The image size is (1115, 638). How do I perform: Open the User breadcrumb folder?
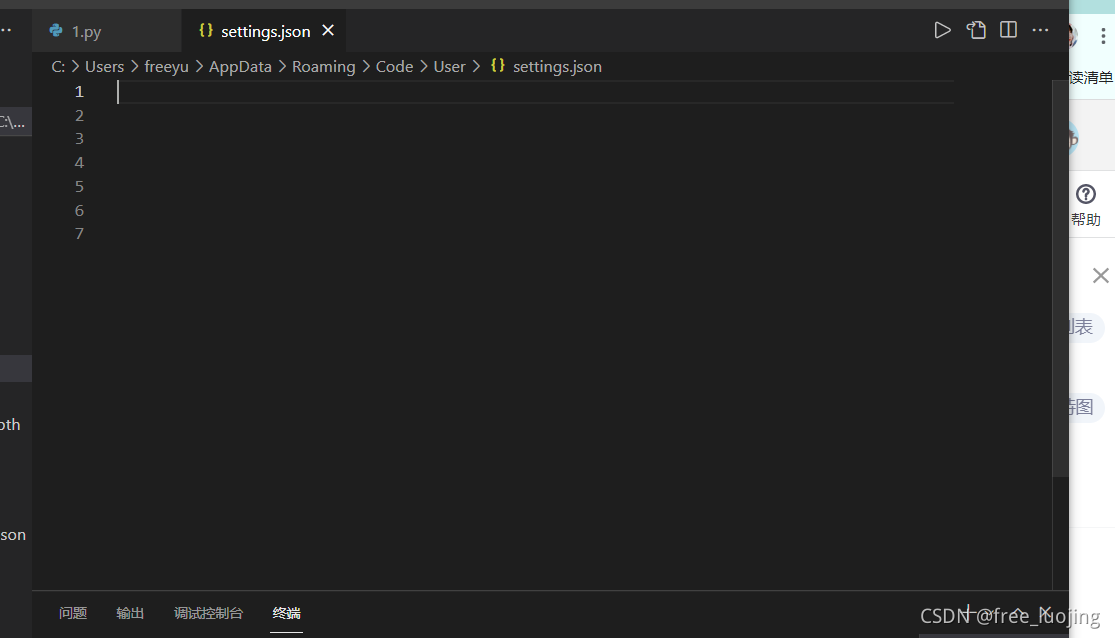click(x=449, y=67)
